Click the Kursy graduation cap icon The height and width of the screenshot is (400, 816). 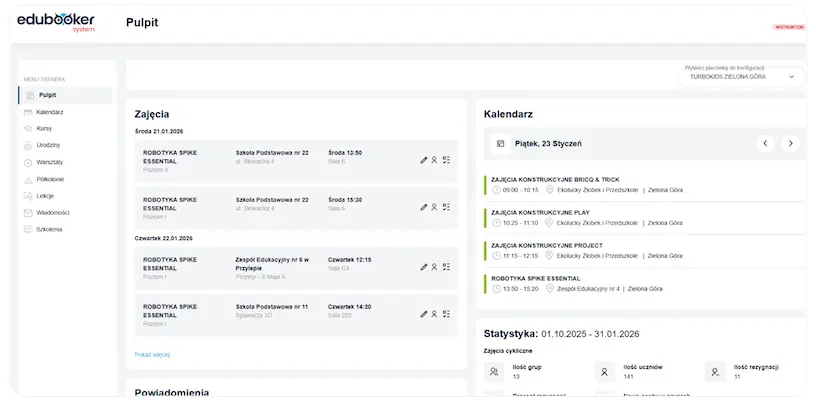[28, 128]
